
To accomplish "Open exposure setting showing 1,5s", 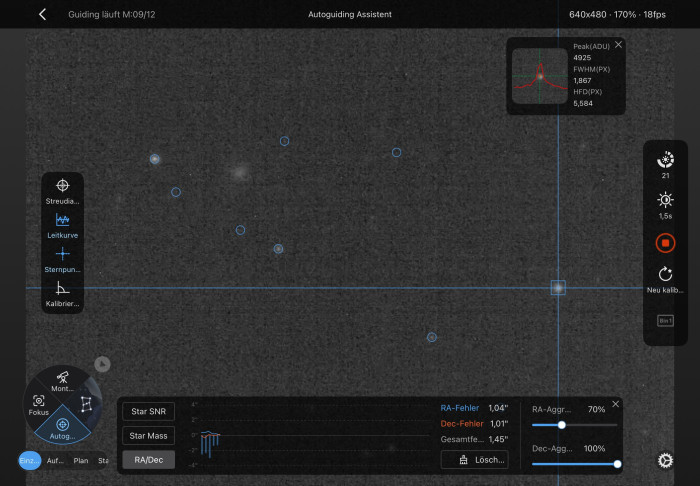I will pos(665,205).
